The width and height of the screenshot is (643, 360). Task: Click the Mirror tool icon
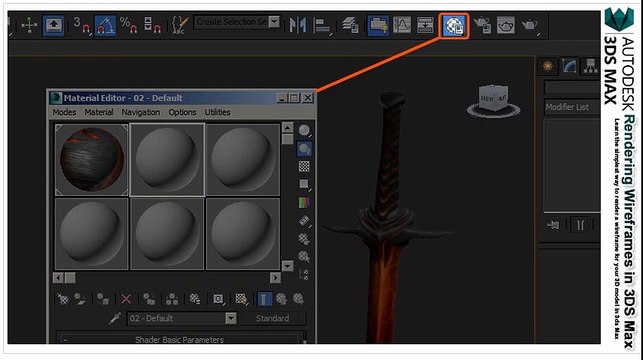298,25
